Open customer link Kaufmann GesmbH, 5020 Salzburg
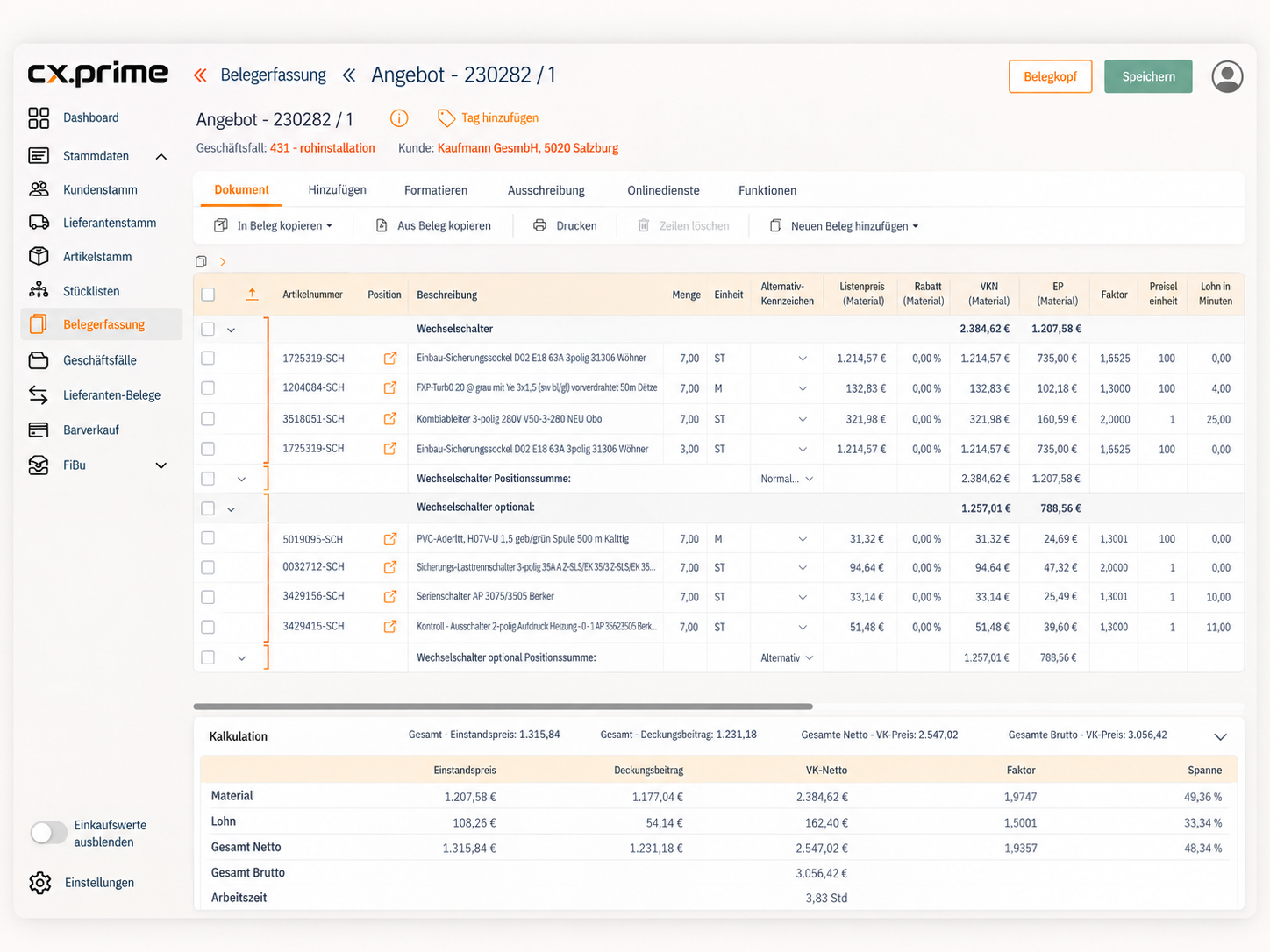This screenshot has height=952, width=1270. [528, 148]
